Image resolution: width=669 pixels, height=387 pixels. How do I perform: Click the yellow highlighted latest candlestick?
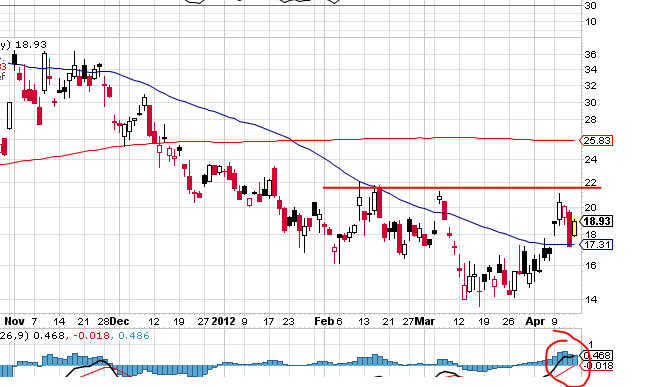pos(575,228)
